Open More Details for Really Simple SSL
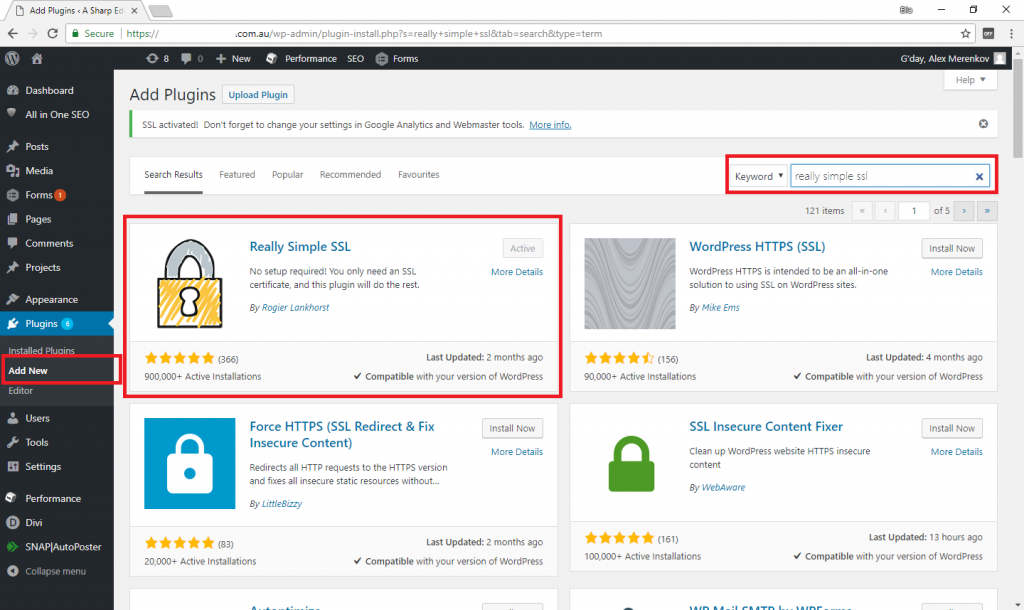 (517, 271)
